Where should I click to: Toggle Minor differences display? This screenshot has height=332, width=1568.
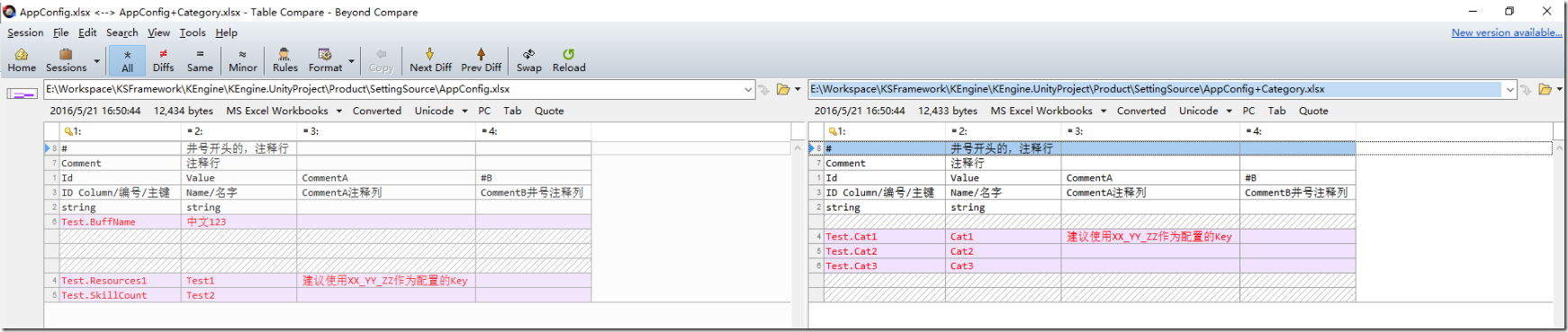[x=242, y=60]
